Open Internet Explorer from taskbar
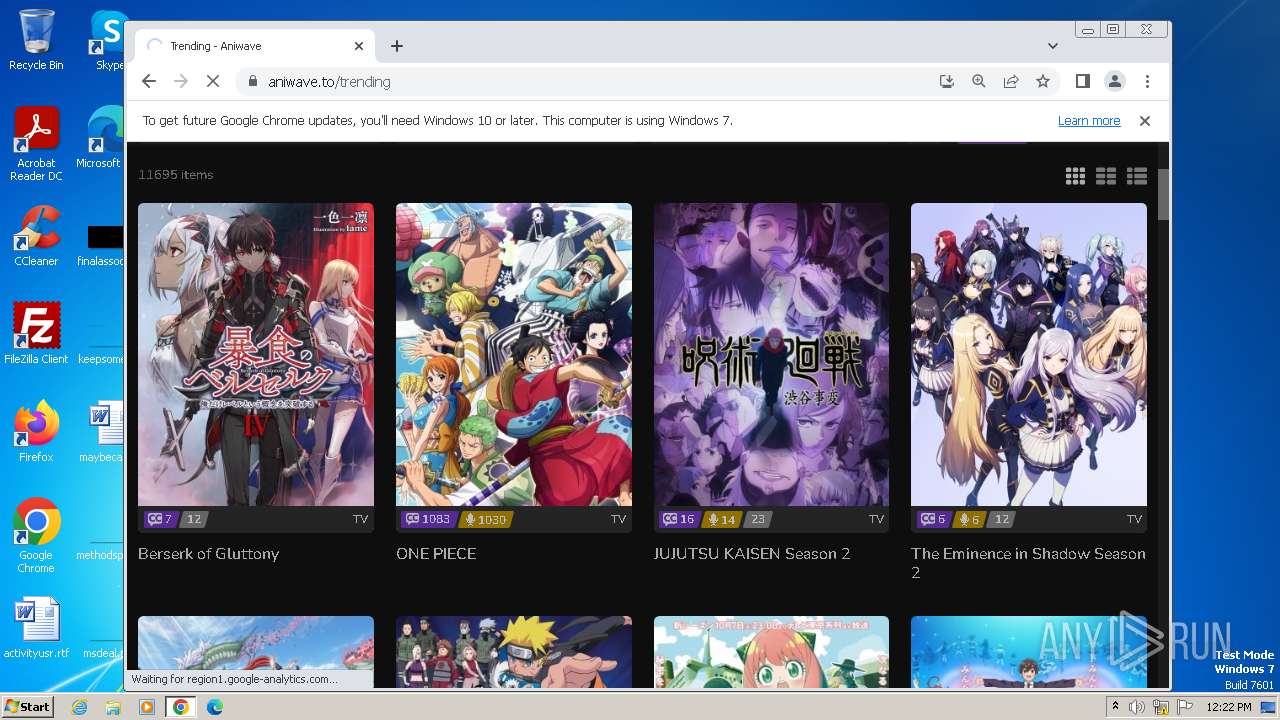This screenshot has height=720, width=1280. tap(79, 707)
